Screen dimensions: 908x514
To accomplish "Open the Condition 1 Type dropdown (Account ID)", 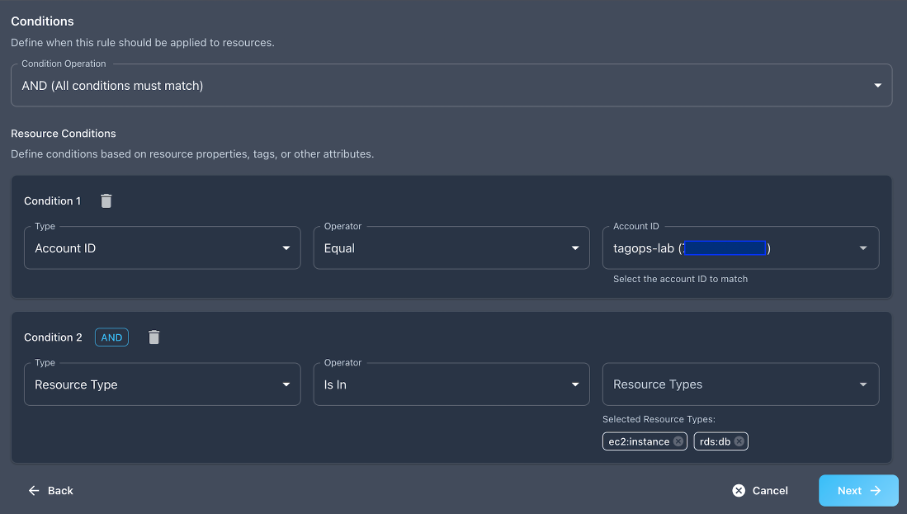I will [162, 248].
